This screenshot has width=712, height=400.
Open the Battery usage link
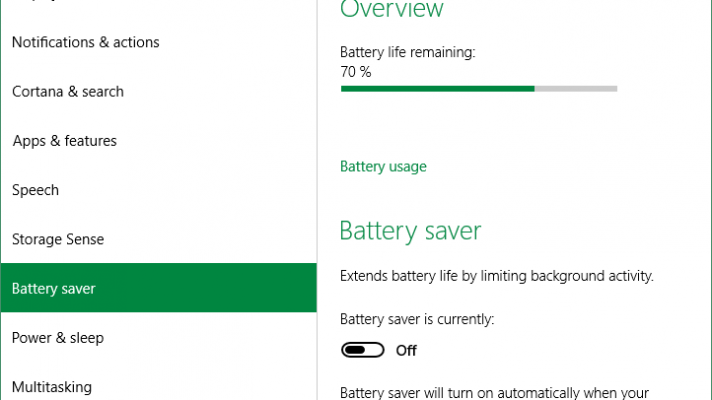(x=383, y=167)
